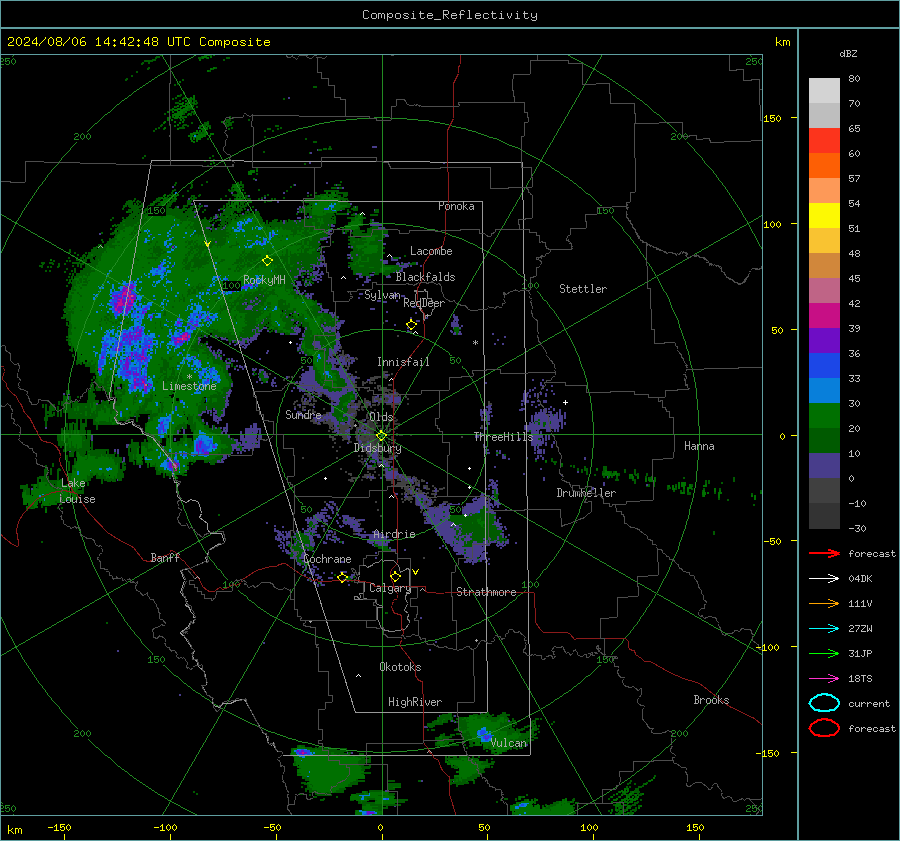The height and width of the screenshot is (841, 900).
Task: Click the cyan 27ZW arrow legend icon
Action: pos(824,629)
